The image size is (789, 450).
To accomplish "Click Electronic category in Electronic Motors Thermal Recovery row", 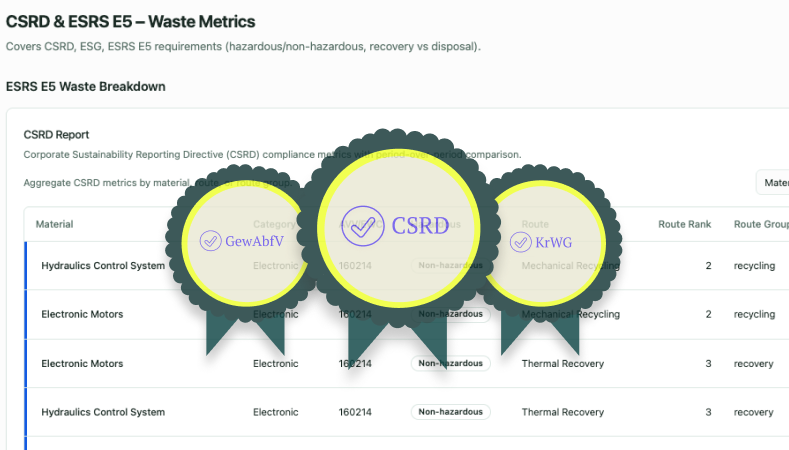I will pos(275,363).
